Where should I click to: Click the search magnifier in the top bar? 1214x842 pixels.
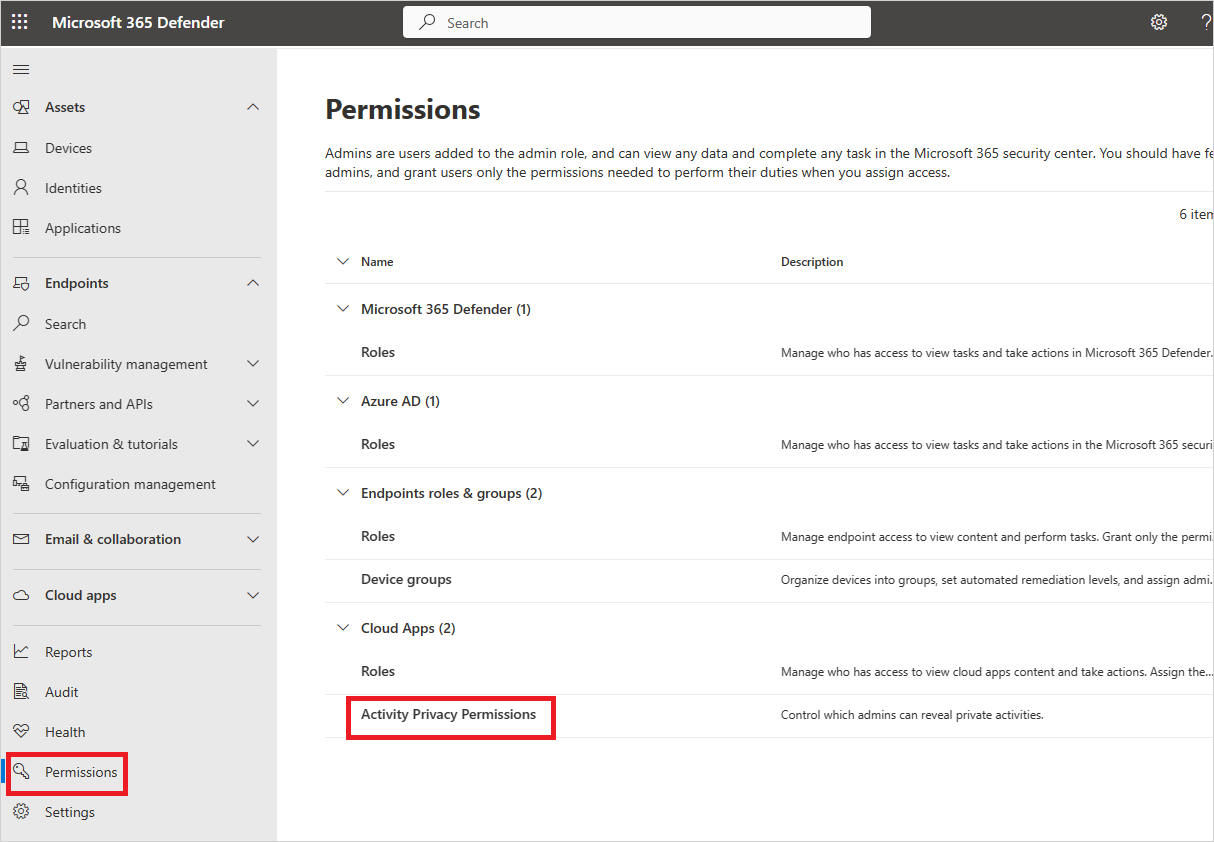pyautogui.click(x=427, y=22)
